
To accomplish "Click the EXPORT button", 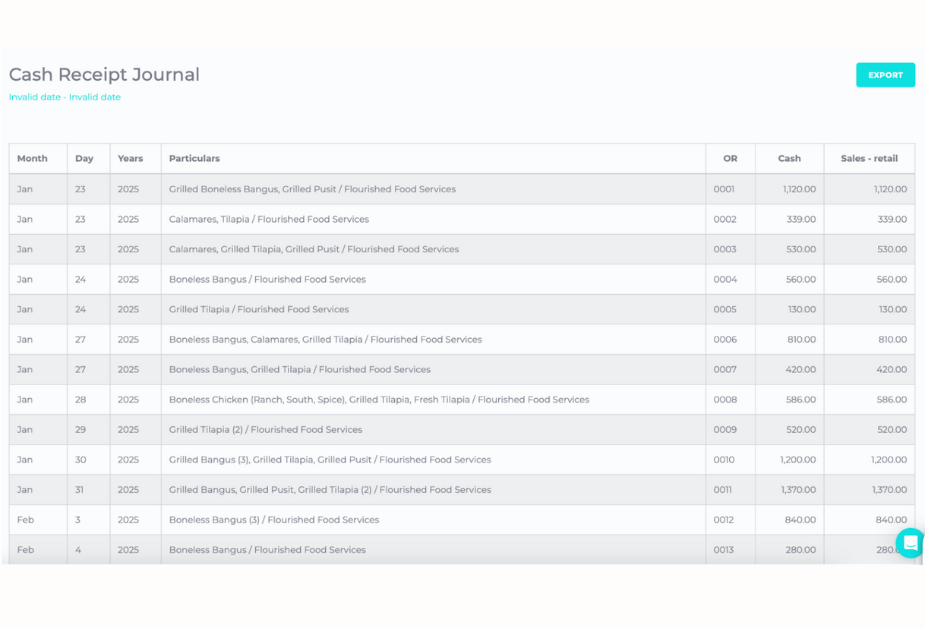I will pos(885,75).
